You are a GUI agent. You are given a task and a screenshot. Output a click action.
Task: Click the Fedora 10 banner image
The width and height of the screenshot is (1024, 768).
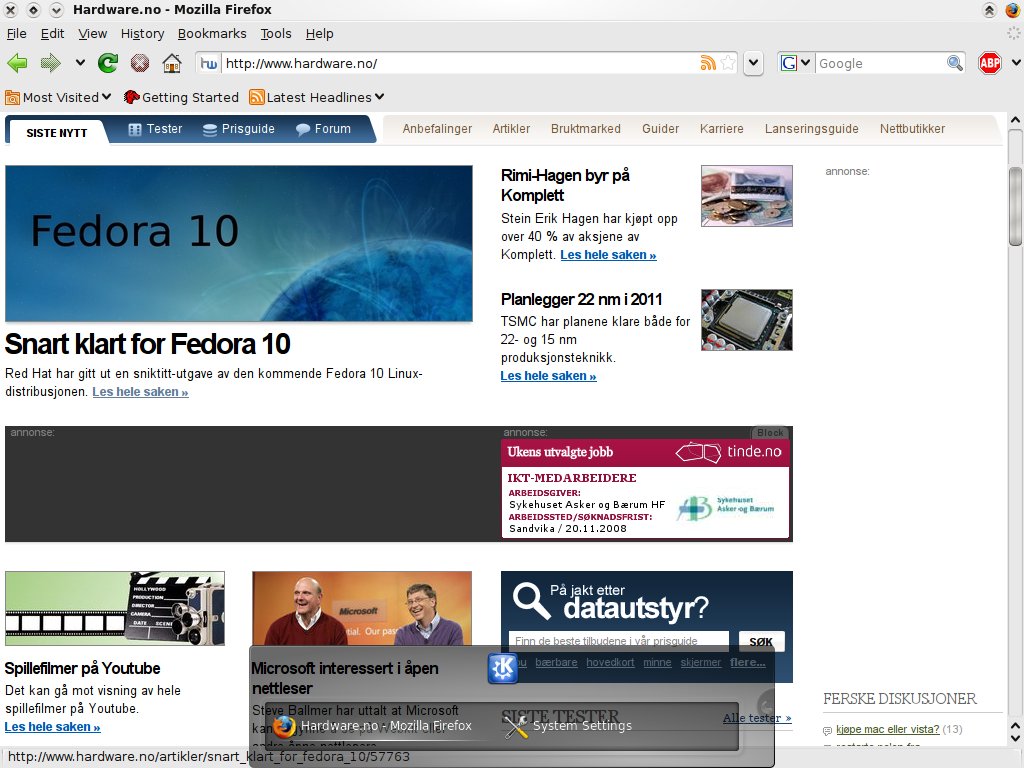pos(238,243)
